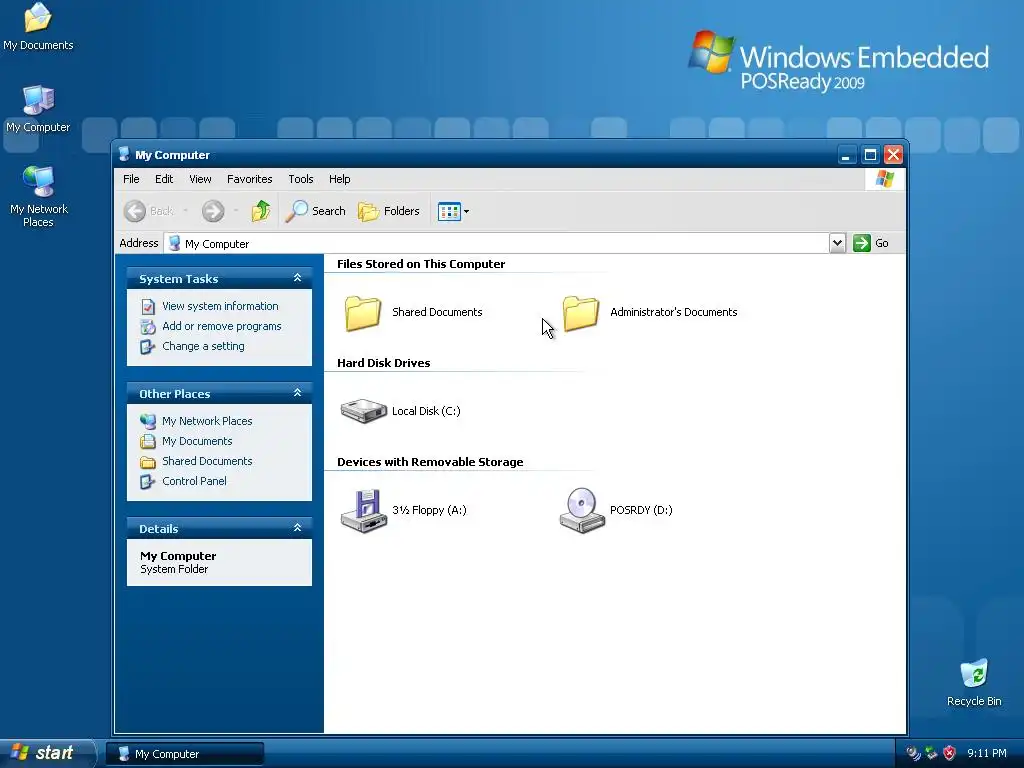Click Devices with Removable Storage header
1024x768 pixels.
(430, 462)
